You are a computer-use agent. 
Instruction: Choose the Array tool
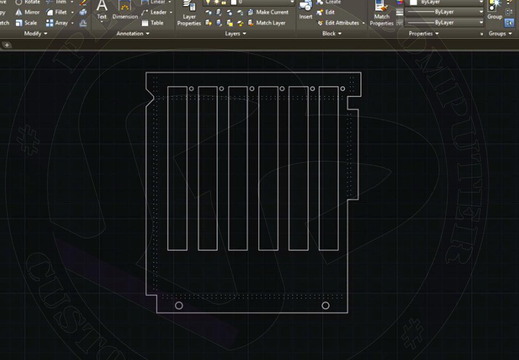[57, 23]
